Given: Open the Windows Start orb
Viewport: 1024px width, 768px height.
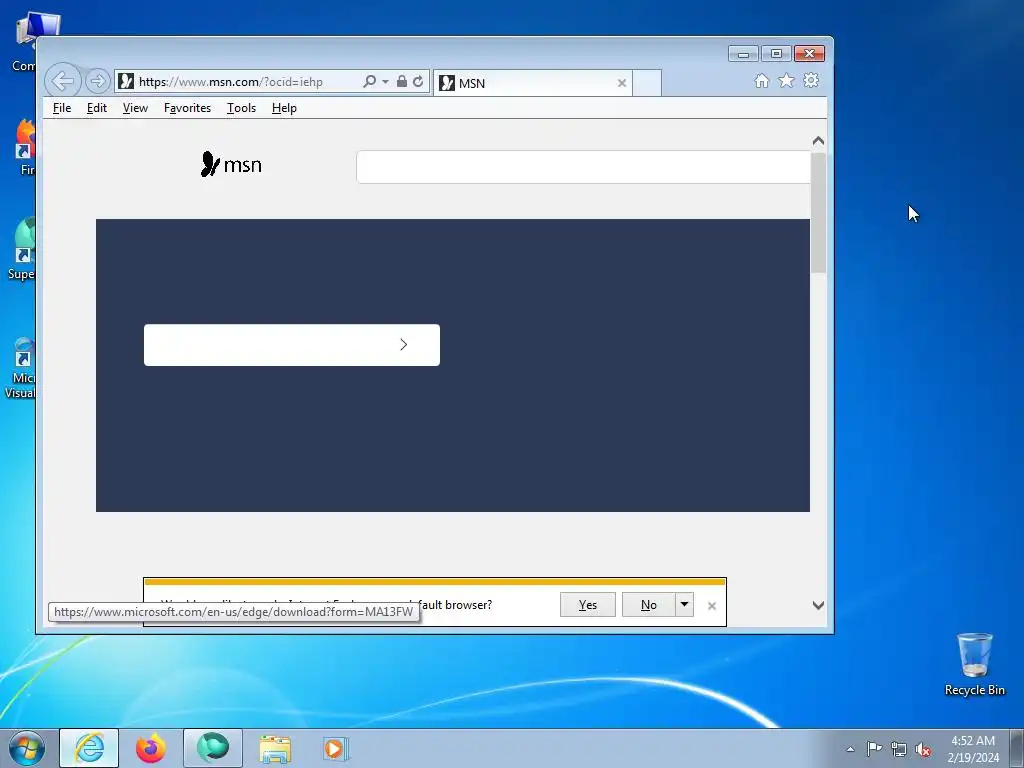Looking at the screenshot, I should 27,748.
